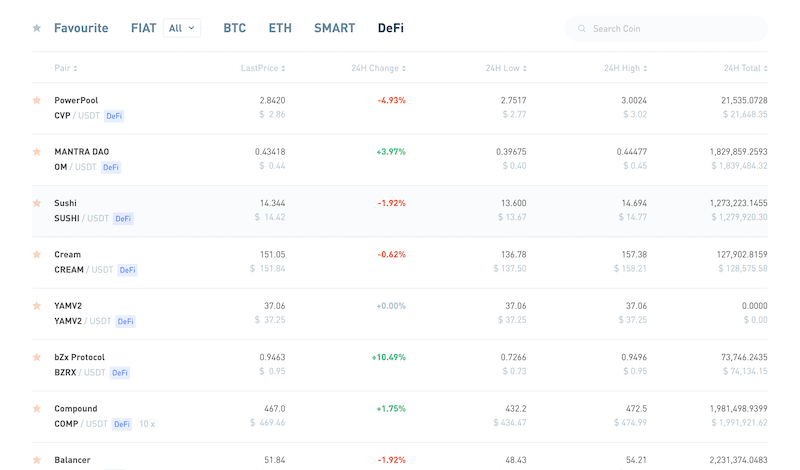Sort by the 24H Total column header

745,68
